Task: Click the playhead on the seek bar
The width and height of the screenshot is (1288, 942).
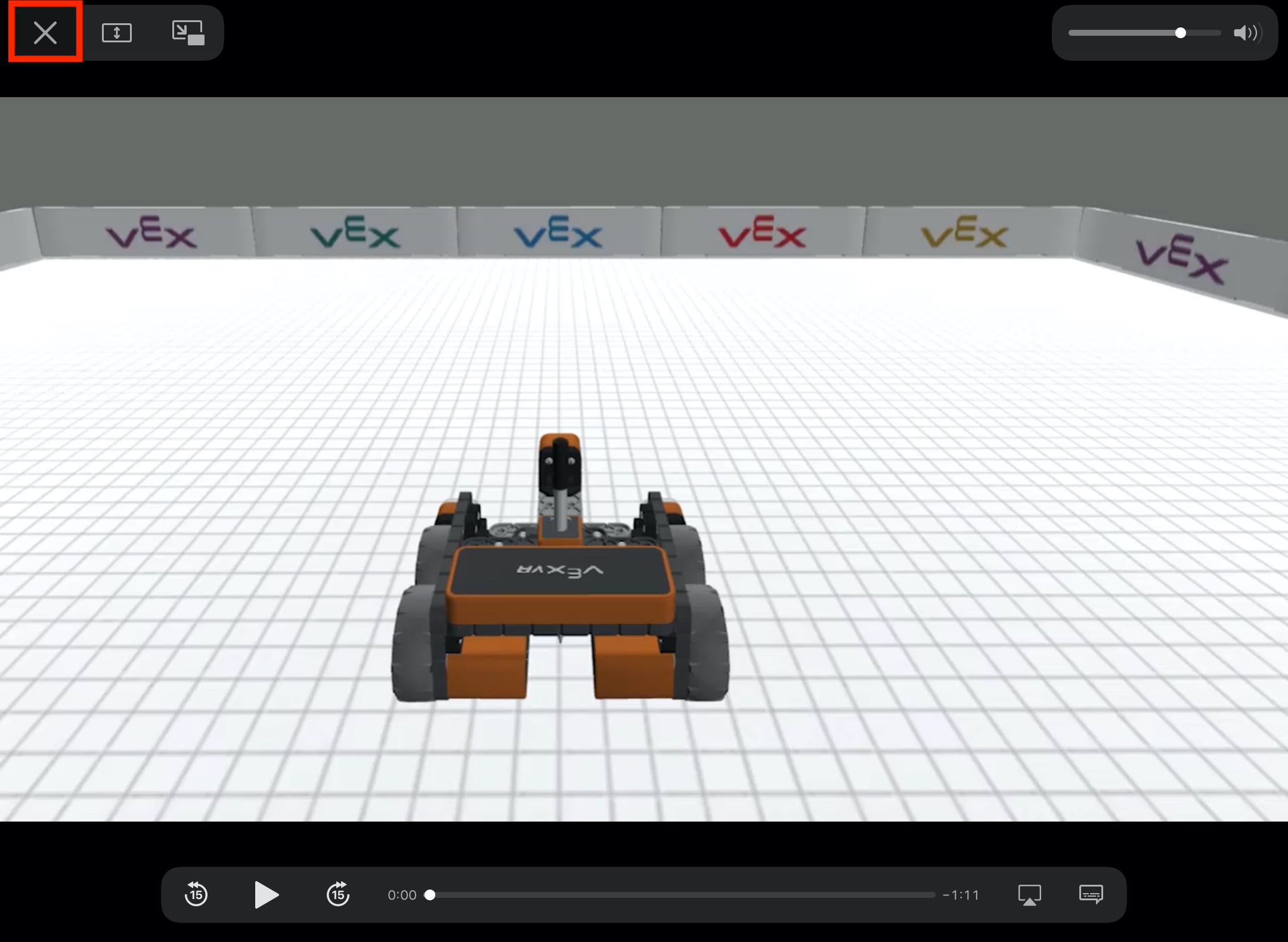Action: [431, 894]
